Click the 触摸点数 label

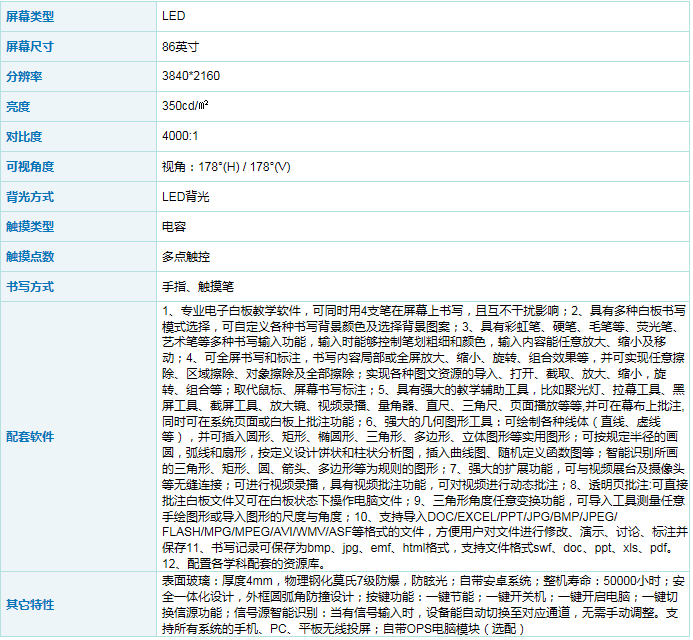click(30, 257)
